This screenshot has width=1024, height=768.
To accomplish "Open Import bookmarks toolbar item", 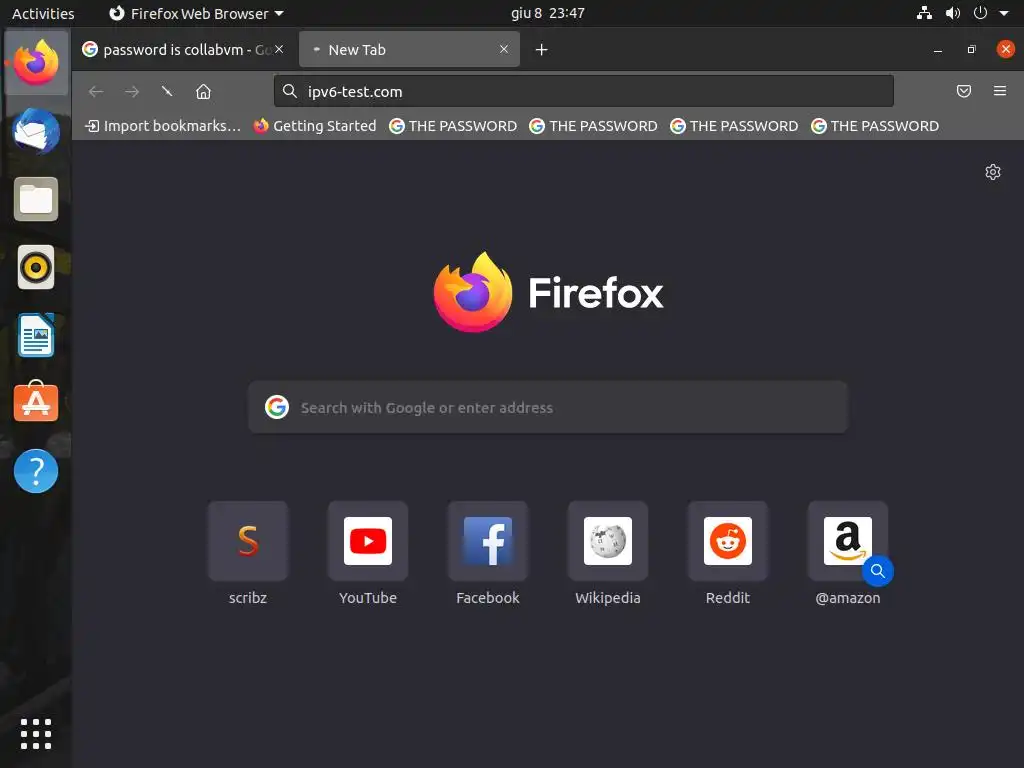I will [163, 126].
